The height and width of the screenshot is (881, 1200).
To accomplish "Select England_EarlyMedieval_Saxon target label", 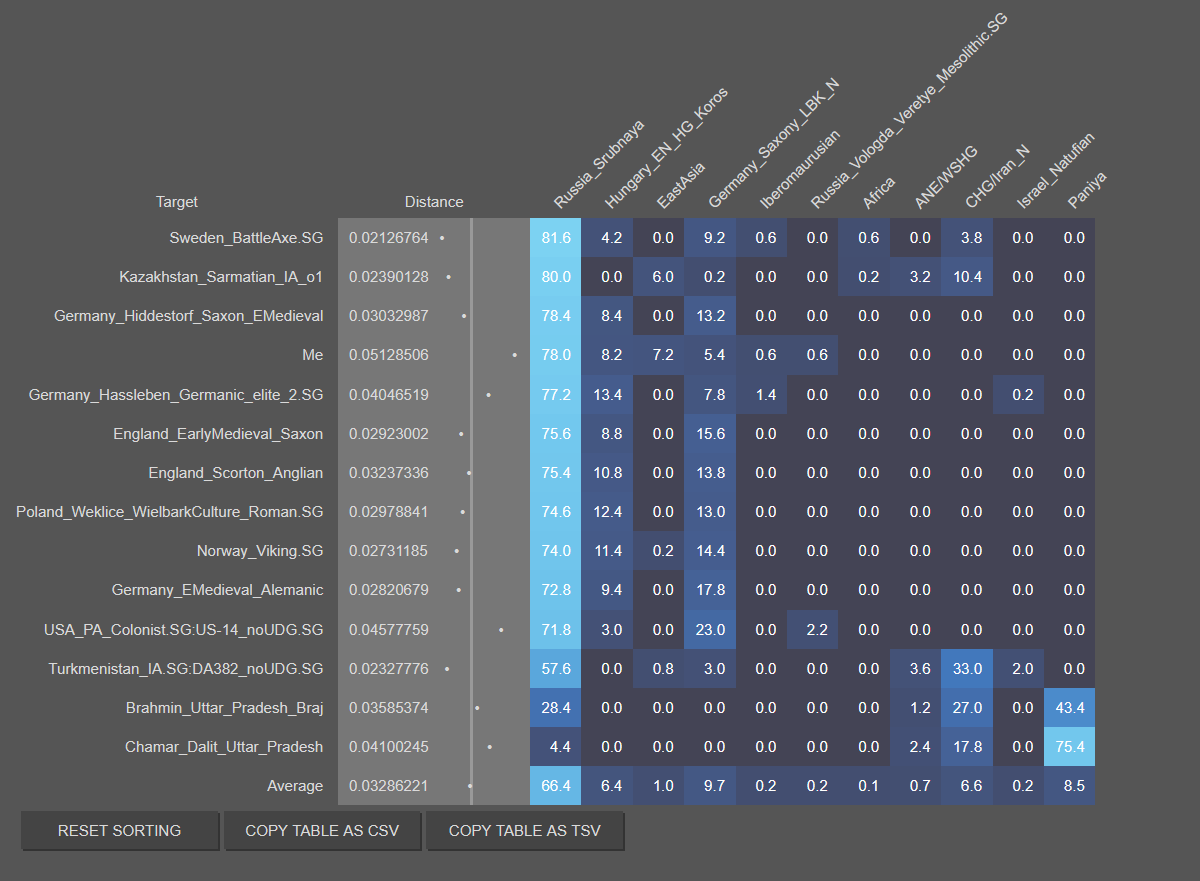I will tap(218, 434).
